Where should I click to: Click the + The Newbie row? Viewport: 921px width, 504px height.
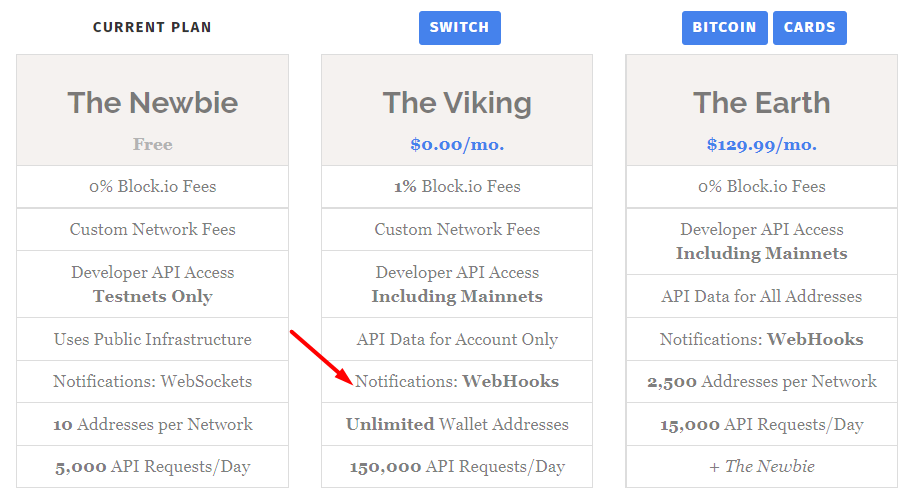pos(762,466)
